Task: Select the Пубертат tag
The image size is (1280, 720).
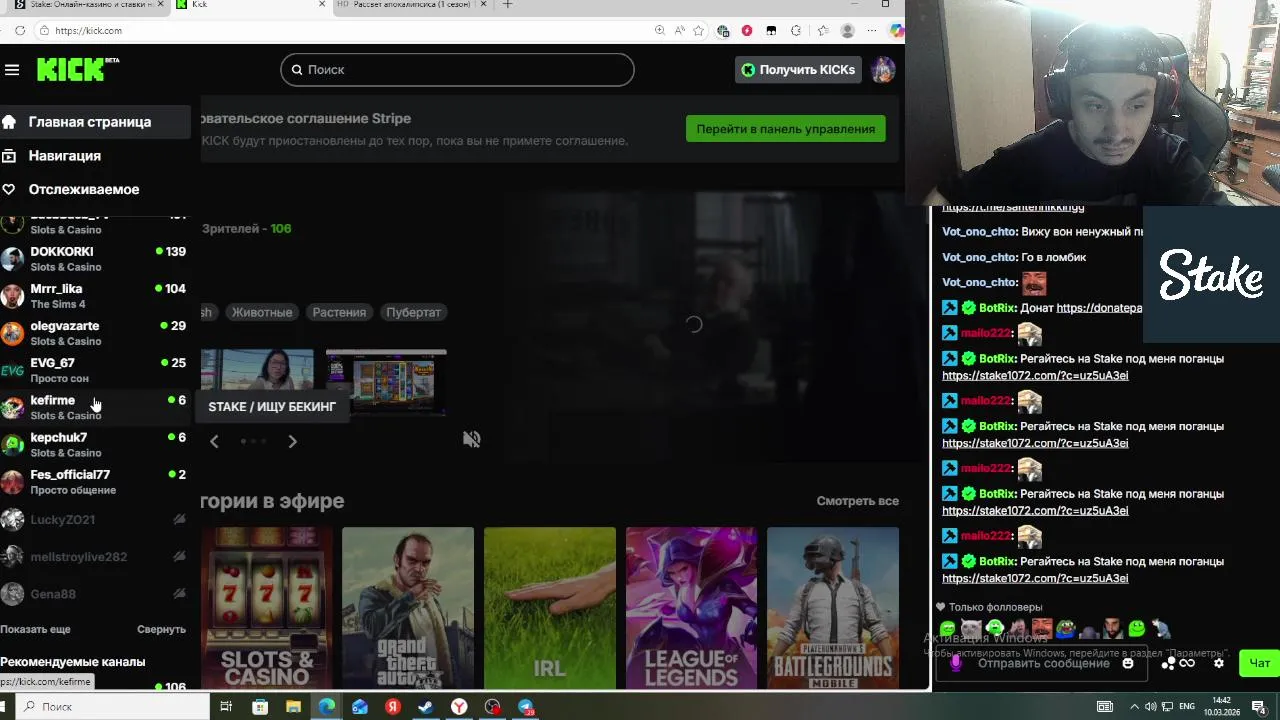Action: pyautogui.click(x=413, y=312)
